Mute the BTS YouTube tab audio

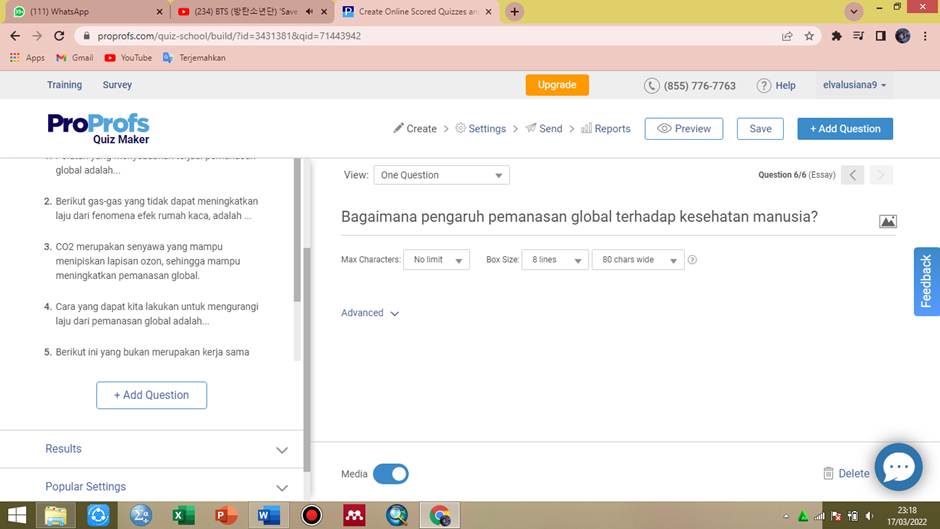pyautogui.click(x=309, y=11)
